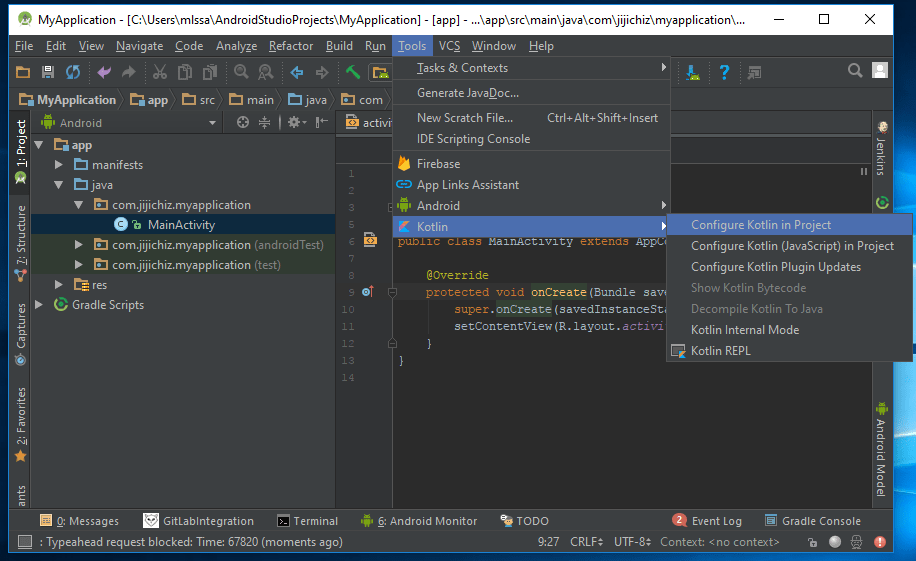Click Scroll from Source crosshair icon
916x561 pixels.
(x=243, y=122)
